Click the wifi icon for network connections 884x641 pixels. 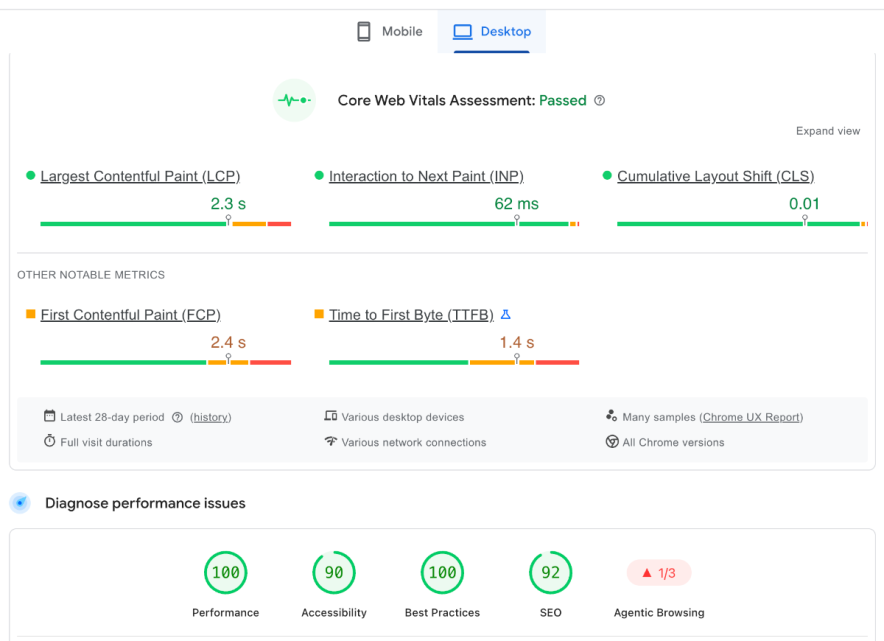[x=330, y=441]
